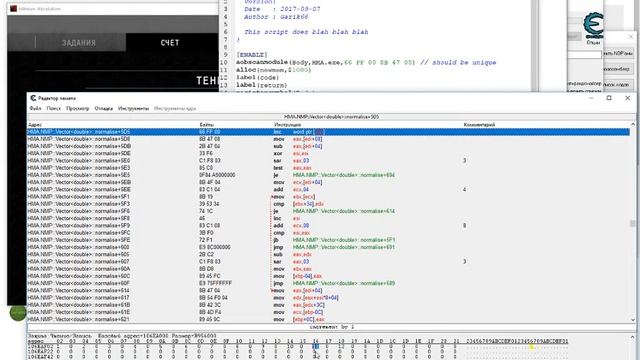
Task: Open the Поиск menu
Action: click(53, 109)
